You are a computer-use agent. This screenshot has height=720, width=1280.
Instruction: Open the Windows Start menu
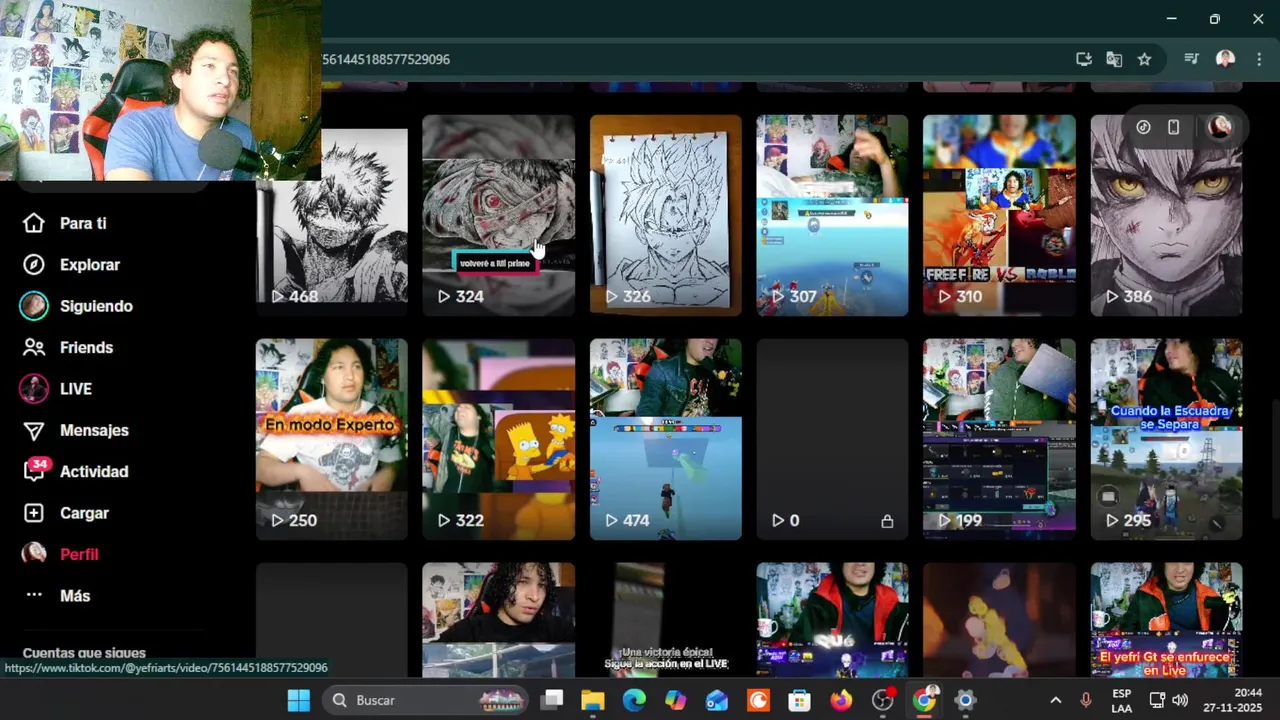coord(299,700)
